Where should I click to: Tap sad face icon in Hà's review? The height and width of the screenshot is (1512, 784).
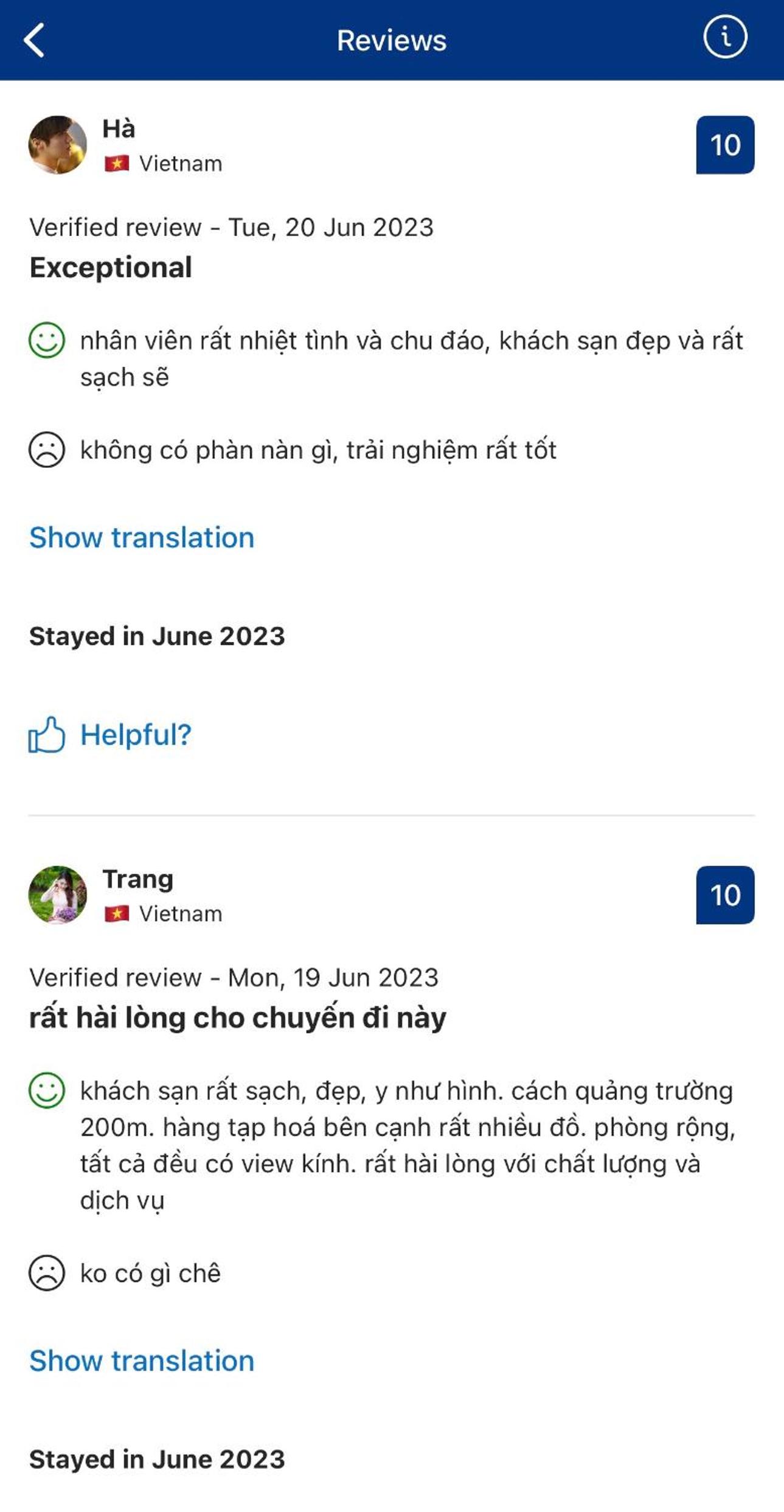[46, 450]
